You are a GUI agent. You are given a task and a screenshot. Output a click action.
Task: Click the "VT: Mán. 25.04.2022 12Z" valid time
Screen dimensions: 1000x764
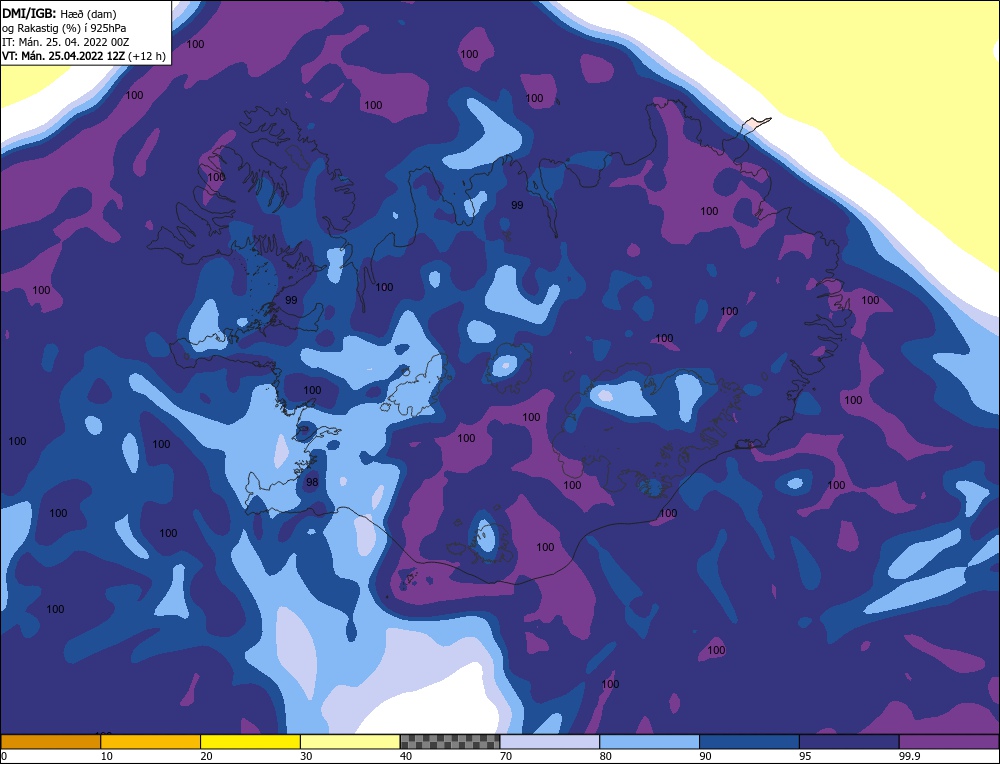(63, 56)
